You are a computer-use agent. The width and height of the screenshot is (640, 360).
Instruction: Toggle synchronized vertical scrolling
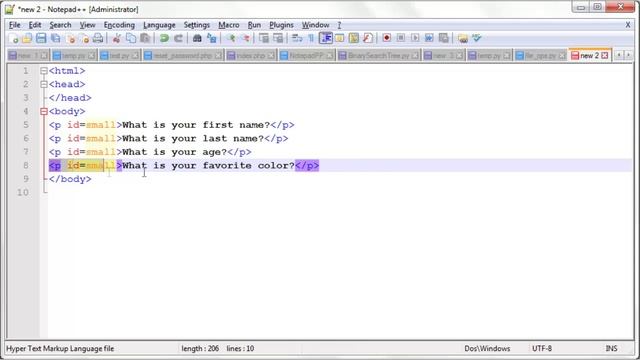[x=264, y=38]
